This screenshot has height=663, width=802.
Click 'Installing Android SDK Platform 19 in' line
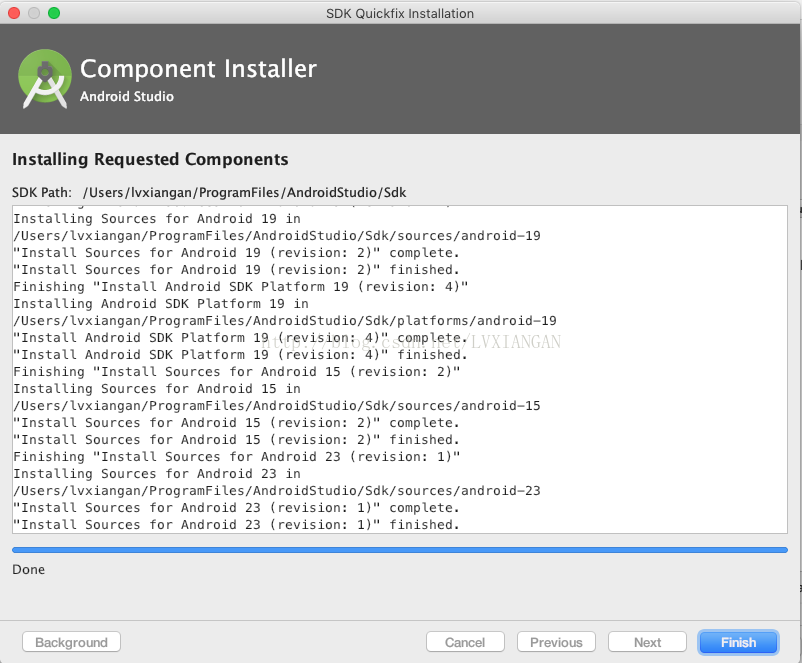(x=161, y=304)
